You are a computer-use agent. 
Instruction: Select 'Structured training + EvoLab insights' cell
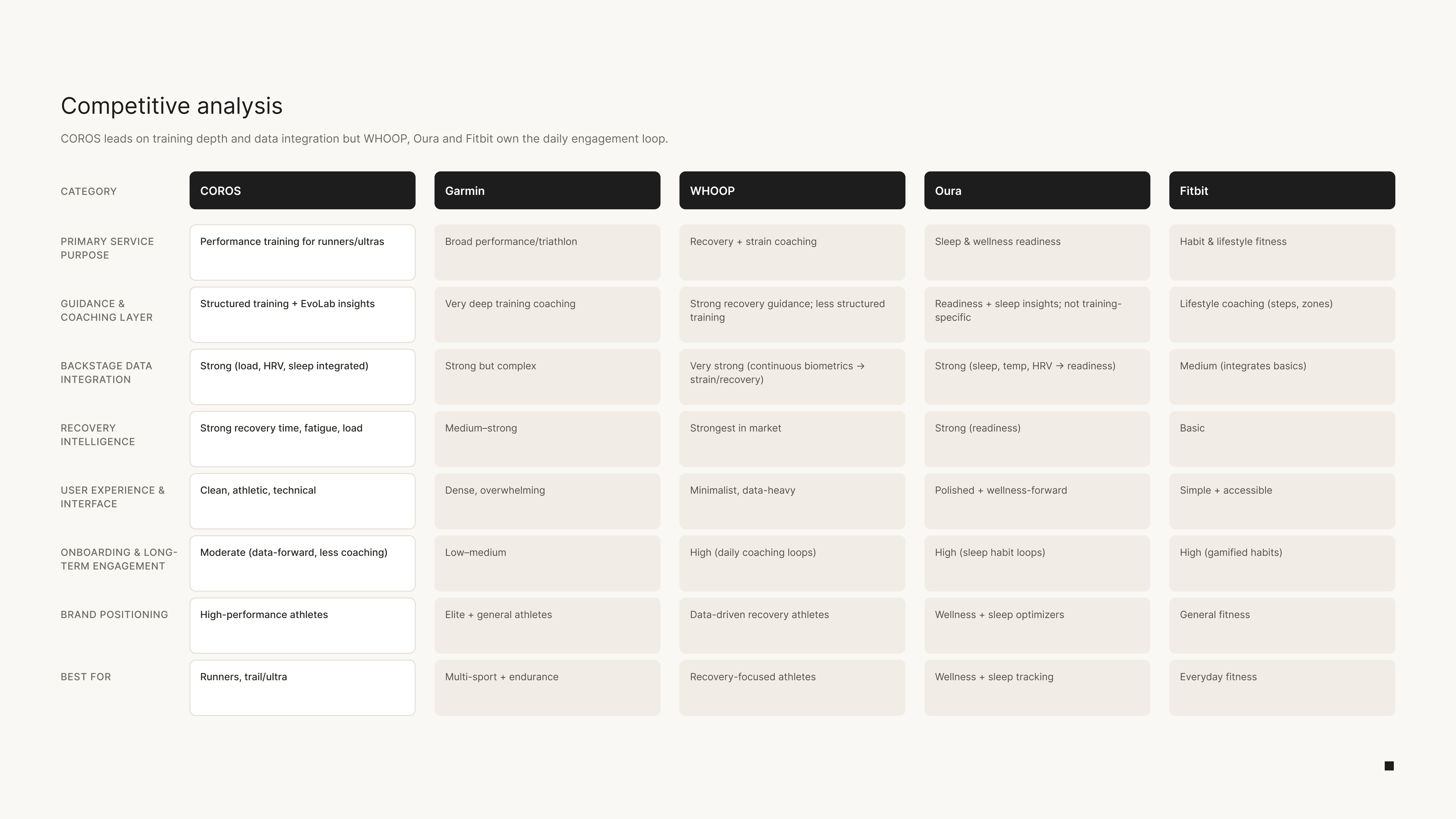click(302, 315)
